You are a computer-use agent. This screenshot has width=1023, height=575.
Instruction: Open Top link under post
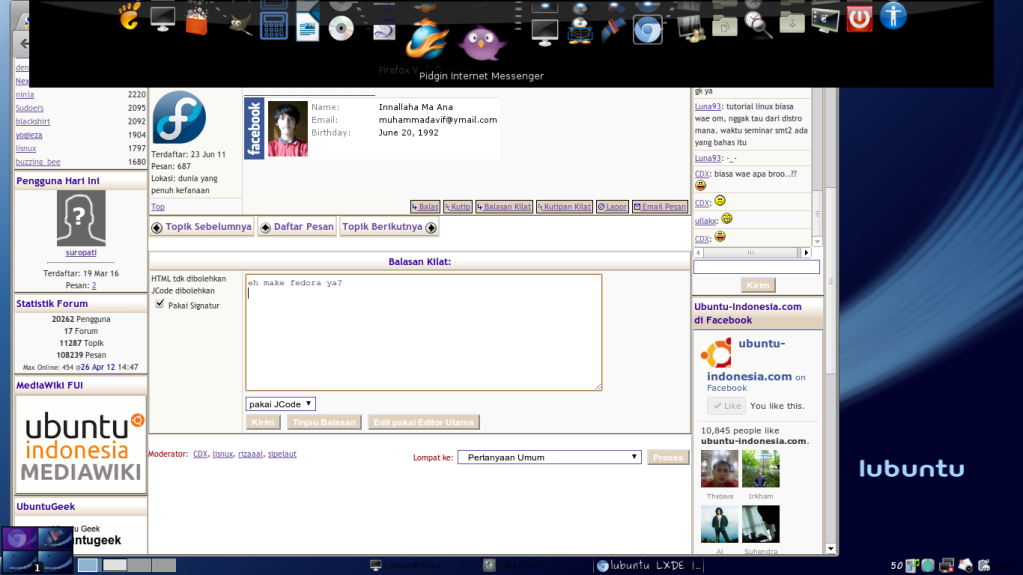[x=158, y=207]
